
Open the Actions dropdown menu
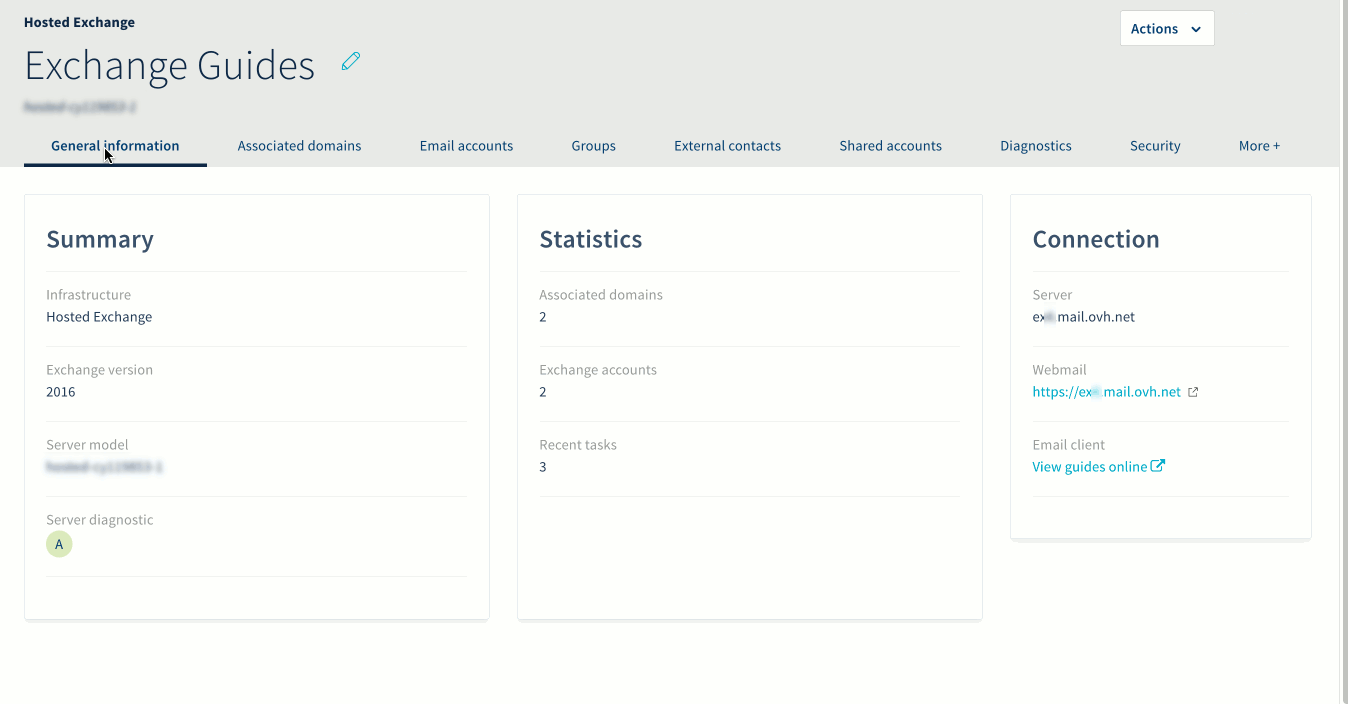coord(1166,29)
